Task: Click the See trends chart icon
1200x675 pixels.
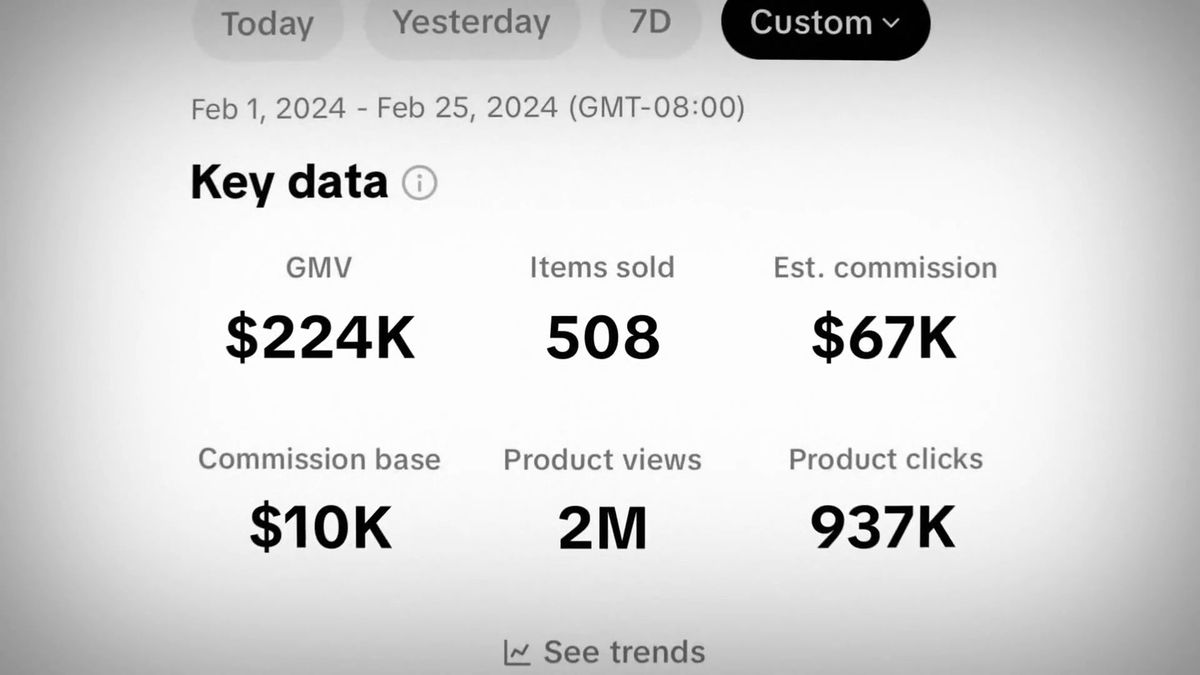Action: (x=517, y=653)
